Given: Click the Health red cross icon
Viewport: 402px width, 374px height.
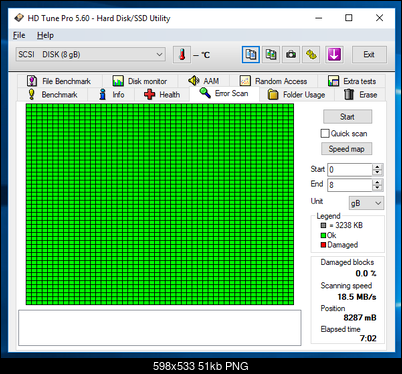Looking at the screenshot, I should pyautogui.click(x=150, y=95).
